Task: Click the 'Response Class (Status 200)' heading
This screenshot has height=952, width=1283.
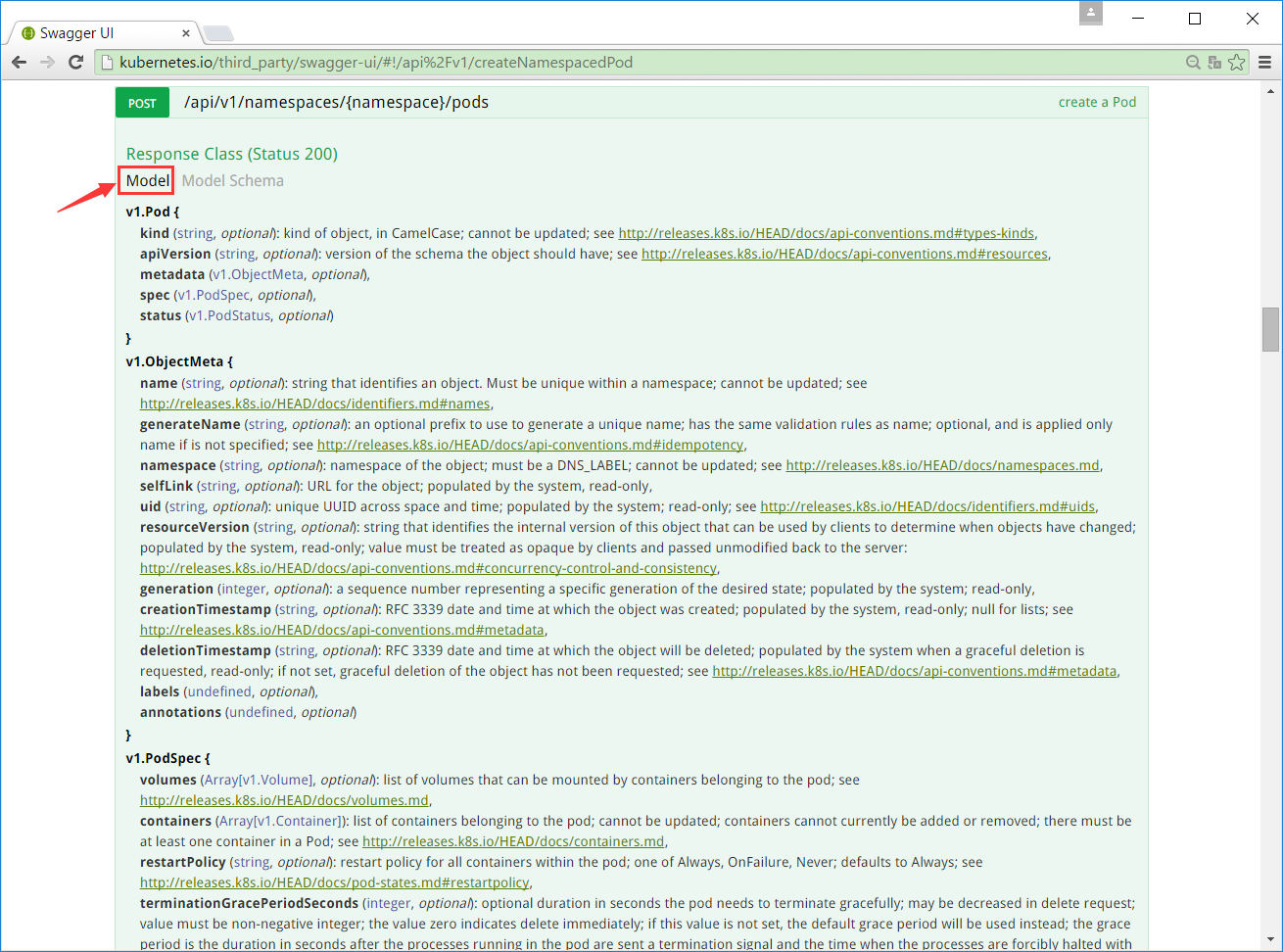Action: click(232, 154)
